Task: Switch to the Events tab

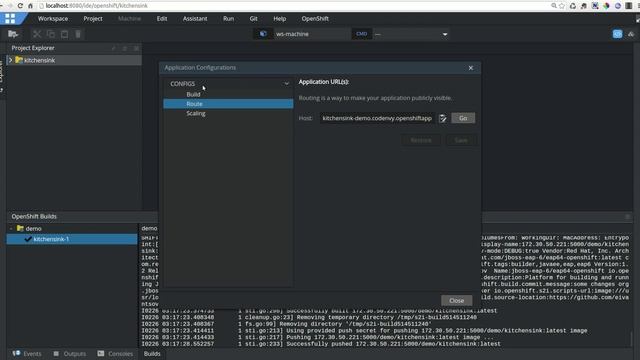Action: click(x=27, y=353)
